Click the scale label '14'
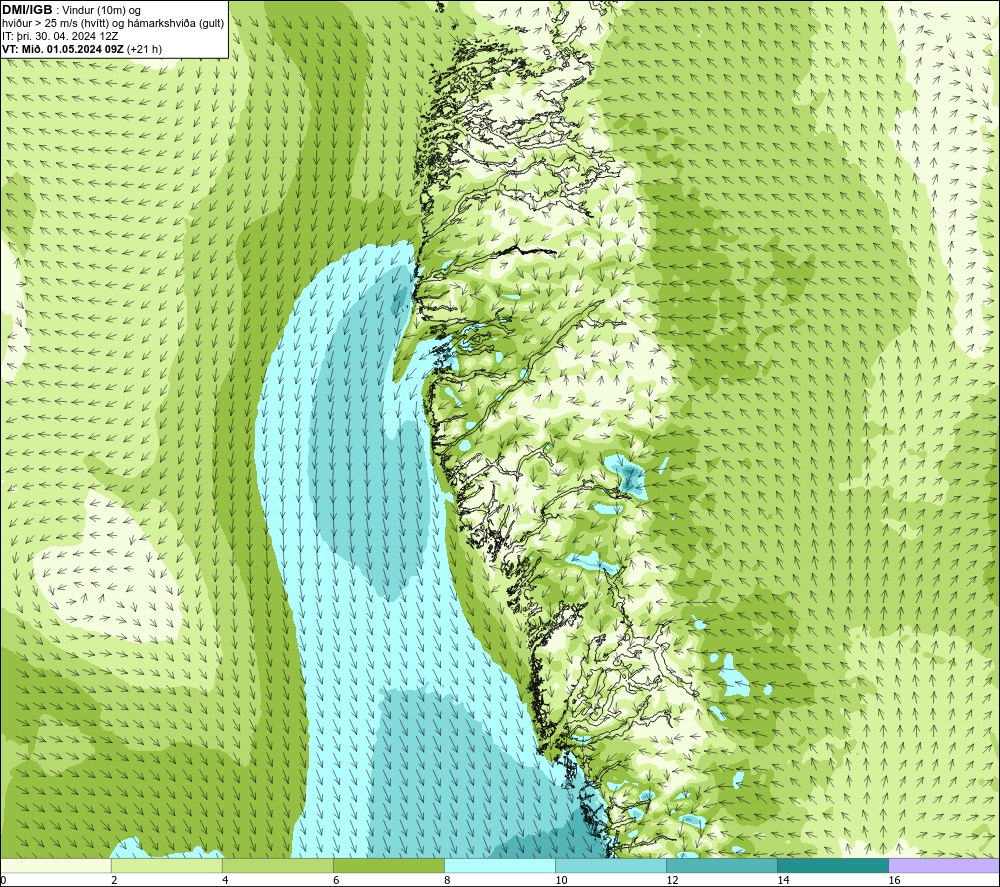 click(783, 881)
